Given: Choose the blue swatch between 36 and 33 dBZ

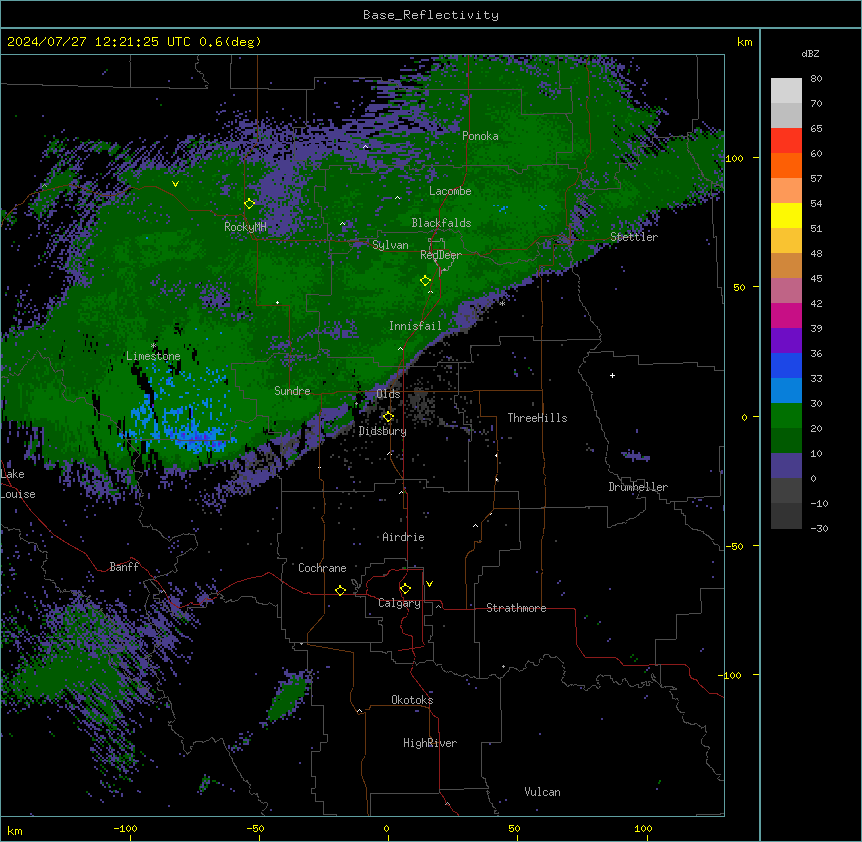Looking at the screenshot, I should (786, 365).
